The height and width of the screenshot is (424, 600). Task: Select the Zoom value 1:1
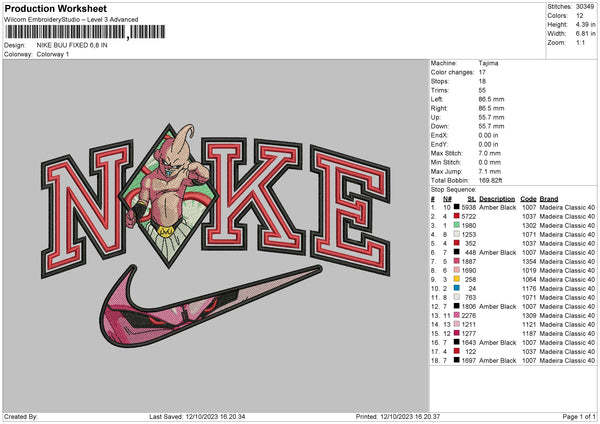coord(580,42)
